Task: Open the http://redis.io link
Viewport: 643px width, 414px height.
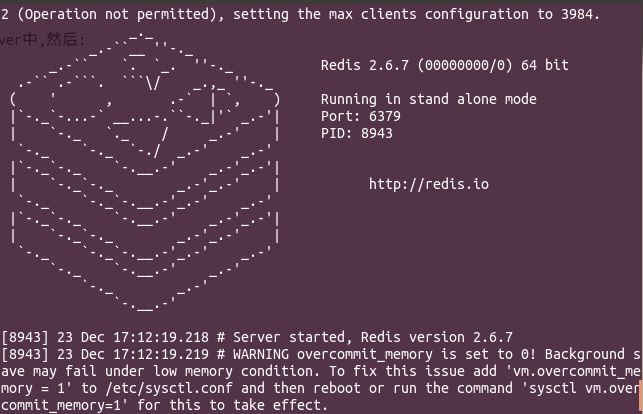Action: pyautogui.click(x=429, y=184)
